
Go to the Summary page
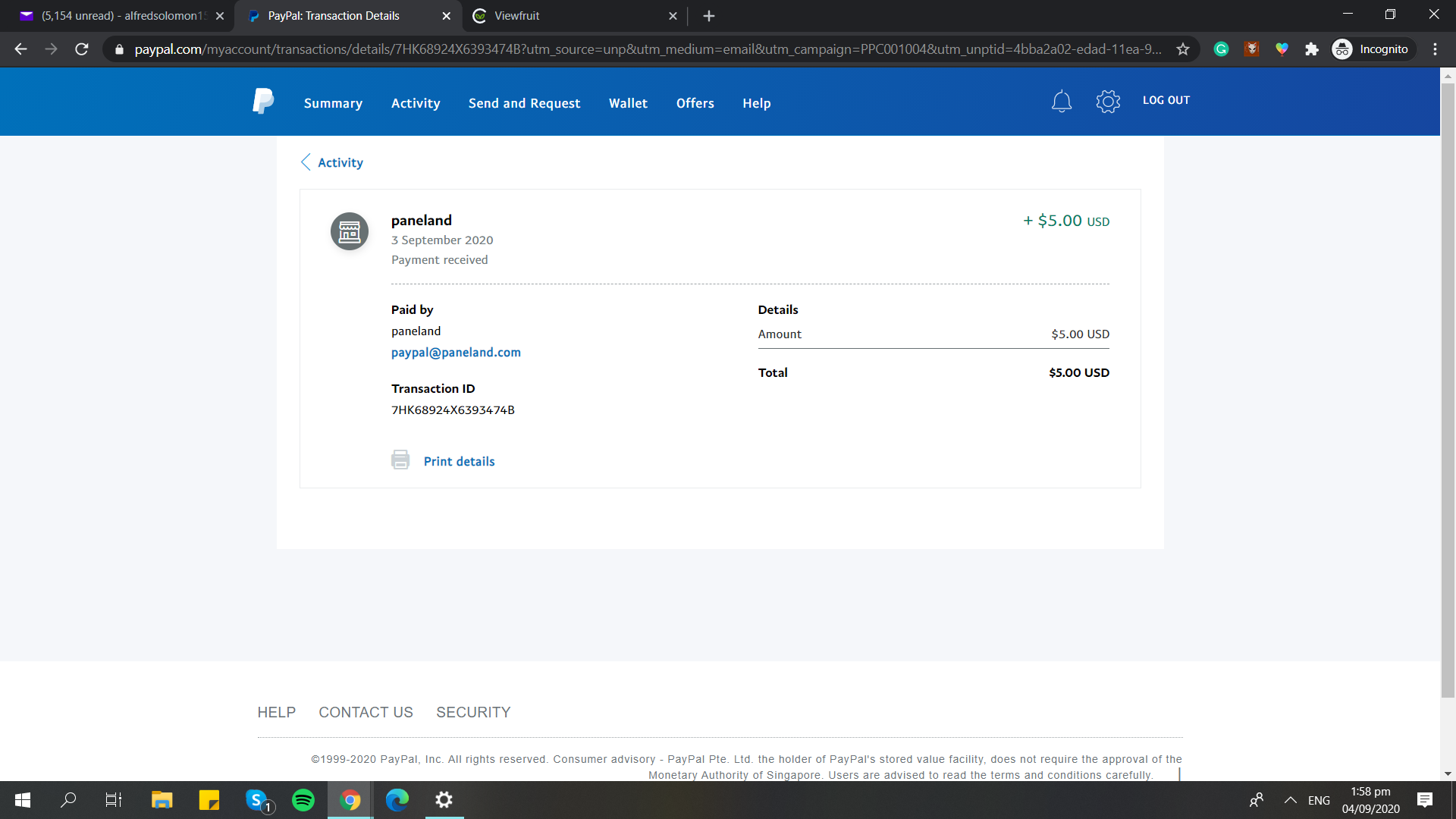click(333, 103)
